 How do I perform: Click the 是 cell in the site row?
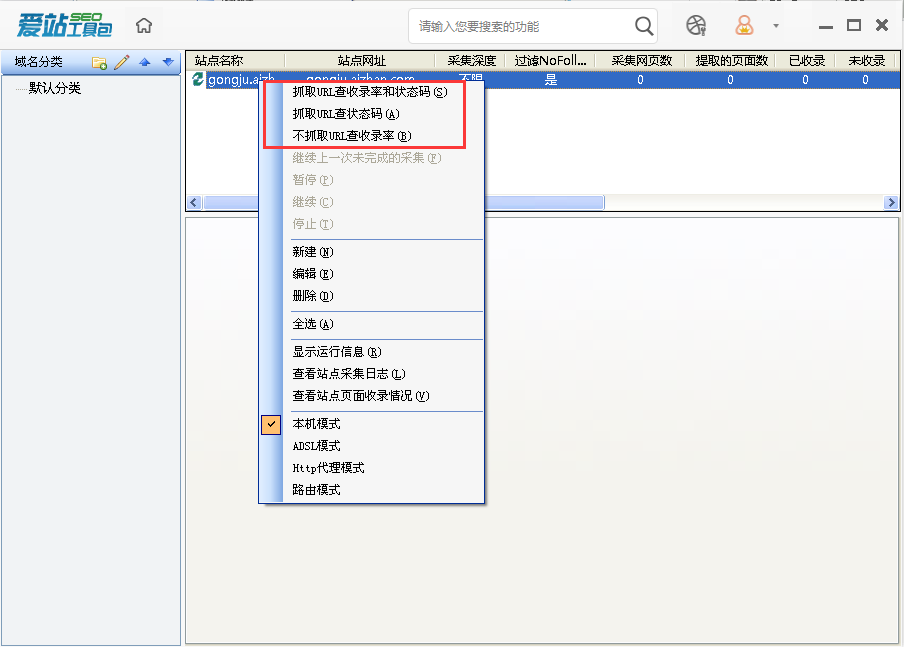(x=551, y=80)
